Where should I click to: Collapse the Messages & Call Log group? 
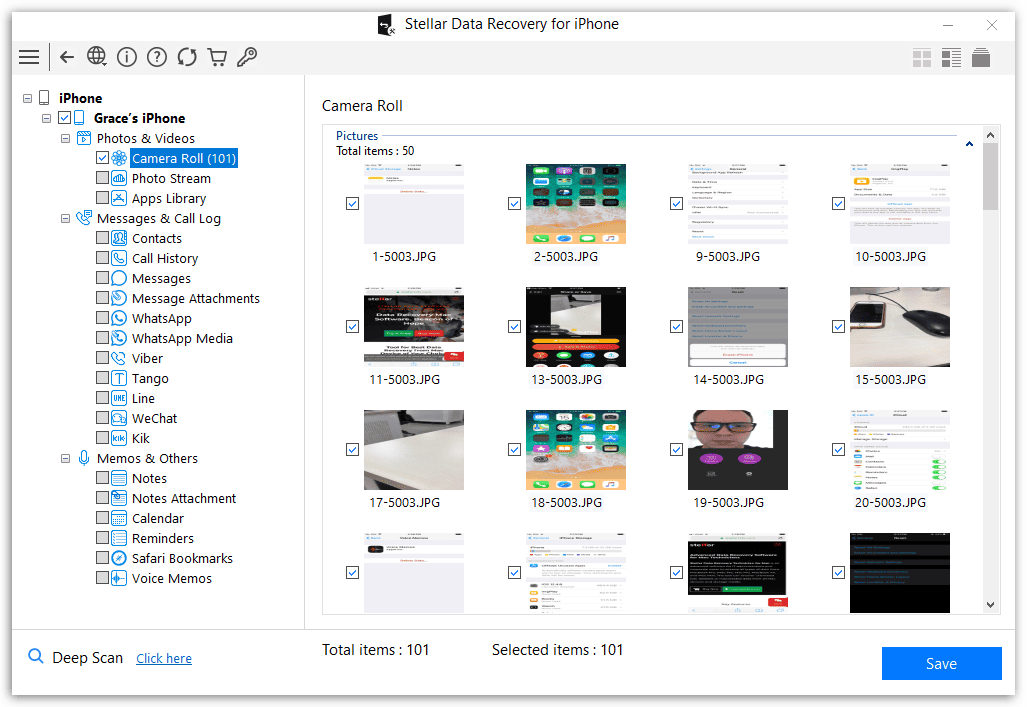coord(65,218)
